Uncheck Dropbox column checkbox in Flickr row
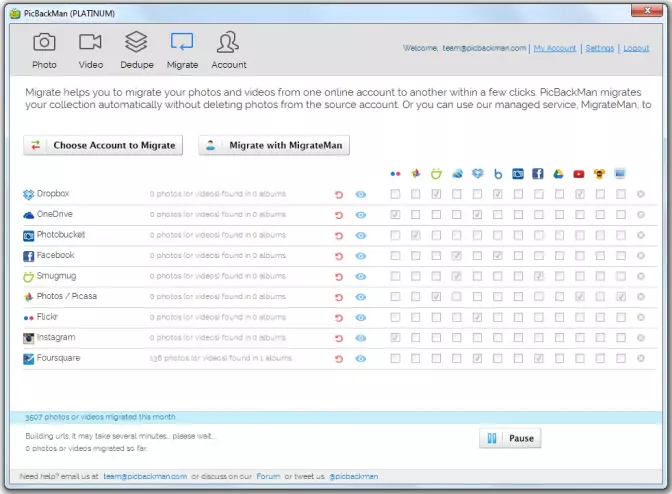 (x=477, y=317)
